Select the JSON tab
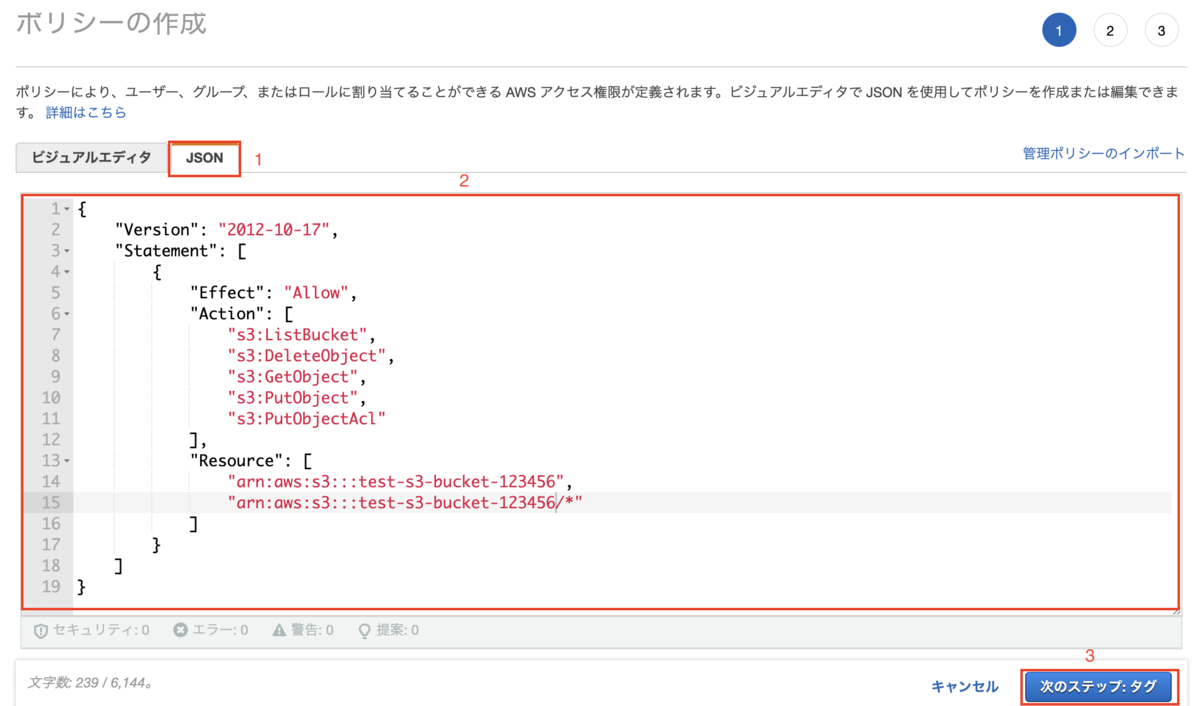1200x706 pixels. click(x=204, y=158)
